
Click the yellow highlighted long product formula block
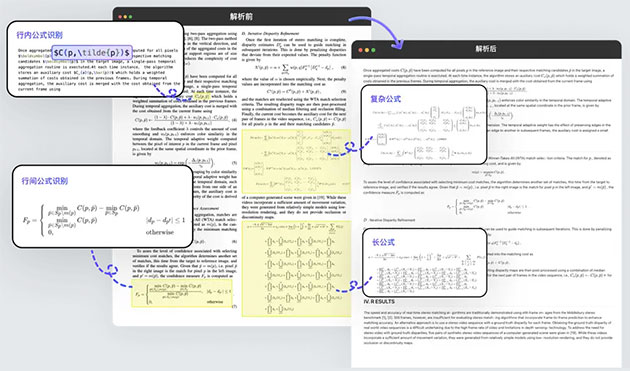click(x=296, y=269)
